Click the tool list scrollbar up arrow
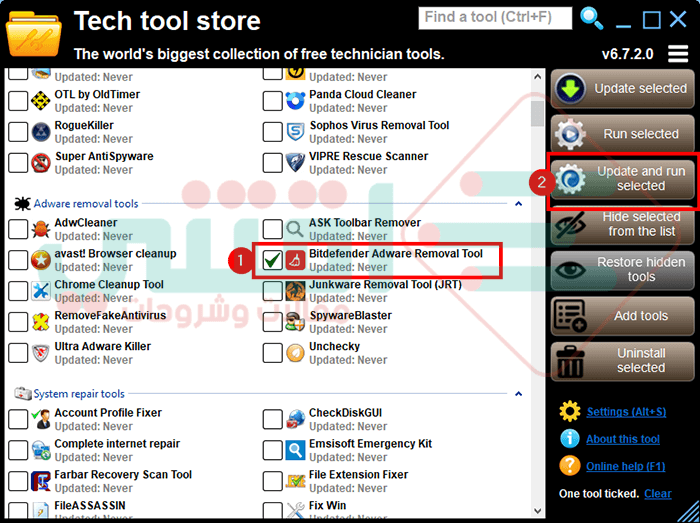This screenshot has height=523, width=700. pos(538,77)
